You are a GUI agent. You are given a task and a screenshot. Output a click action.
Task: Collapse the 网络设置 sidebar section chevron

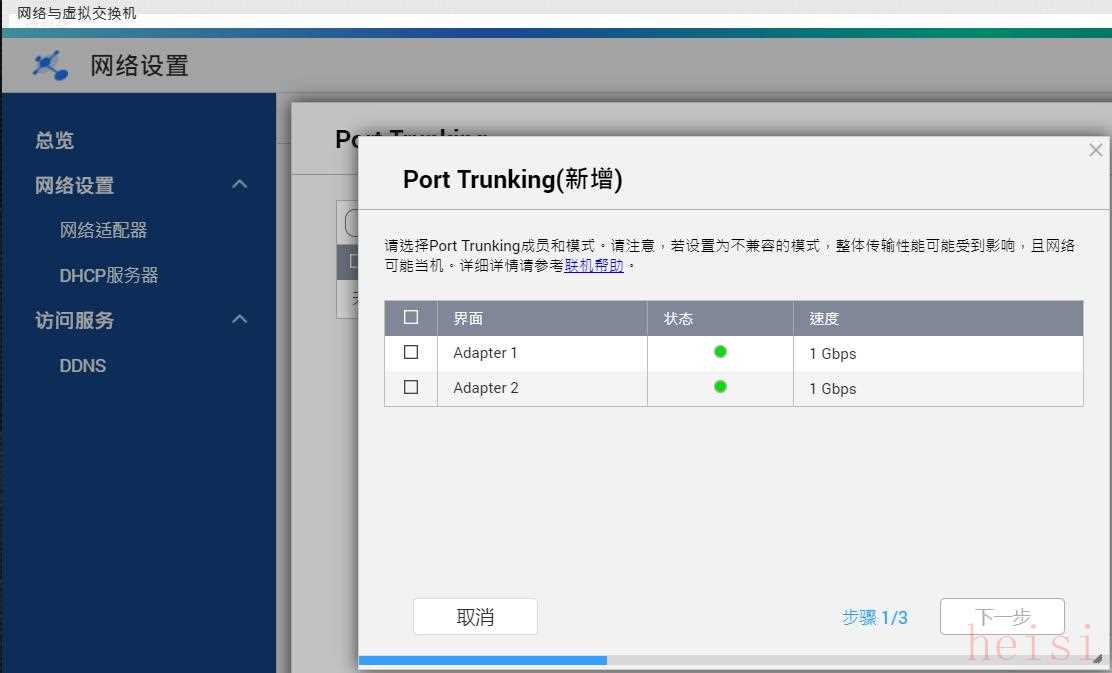point(239,185)
